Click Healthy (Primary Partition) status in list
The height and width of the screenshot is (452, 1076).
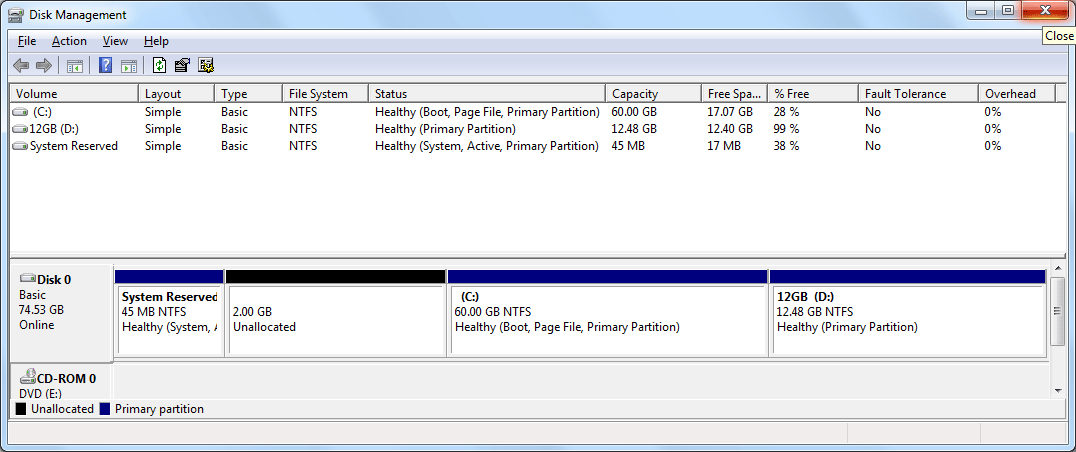pos(445,129)
